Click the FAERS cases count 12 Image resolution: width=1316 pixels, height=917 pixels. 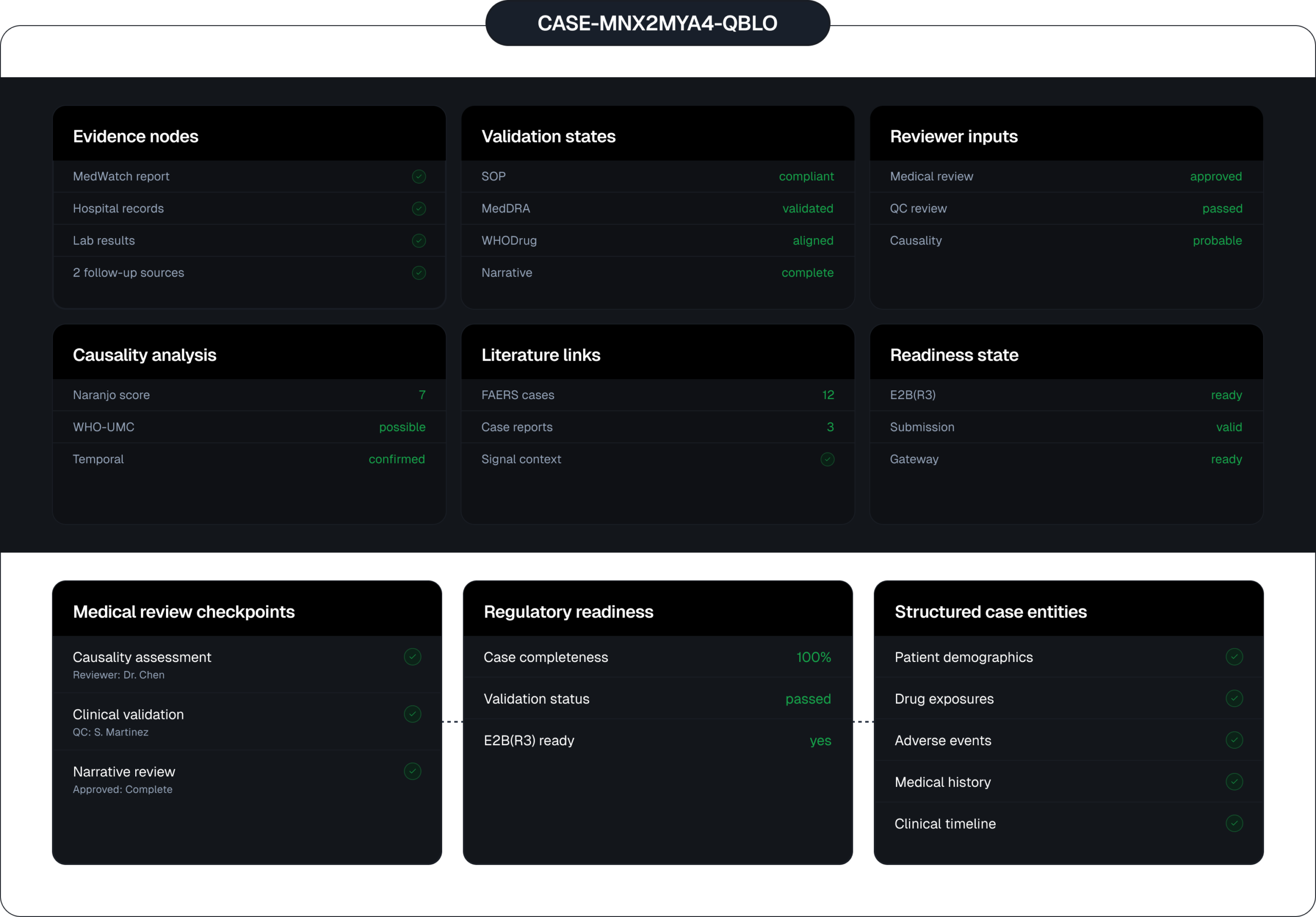coord(828,395)
